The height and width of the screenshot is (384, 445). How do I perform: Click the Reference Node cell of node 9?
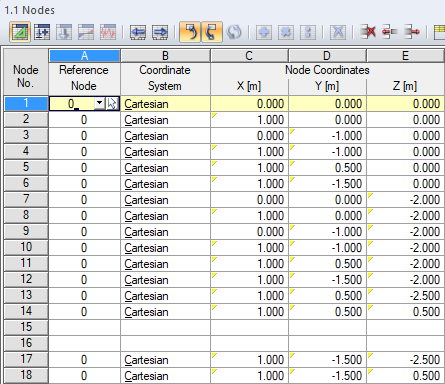[84, 232]
